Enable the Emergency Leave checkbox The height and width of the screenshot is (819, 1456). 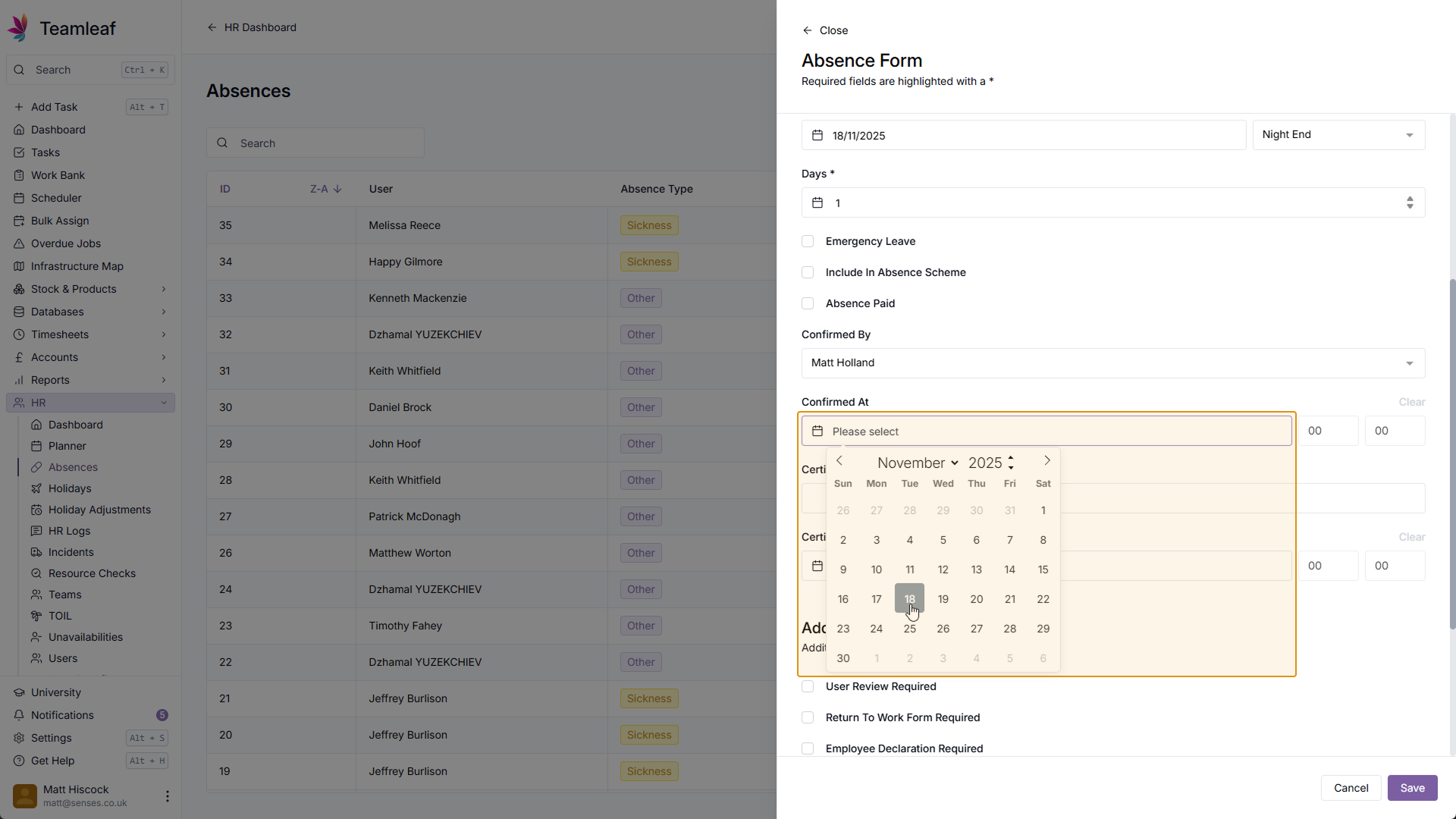[x=808, y=241]
